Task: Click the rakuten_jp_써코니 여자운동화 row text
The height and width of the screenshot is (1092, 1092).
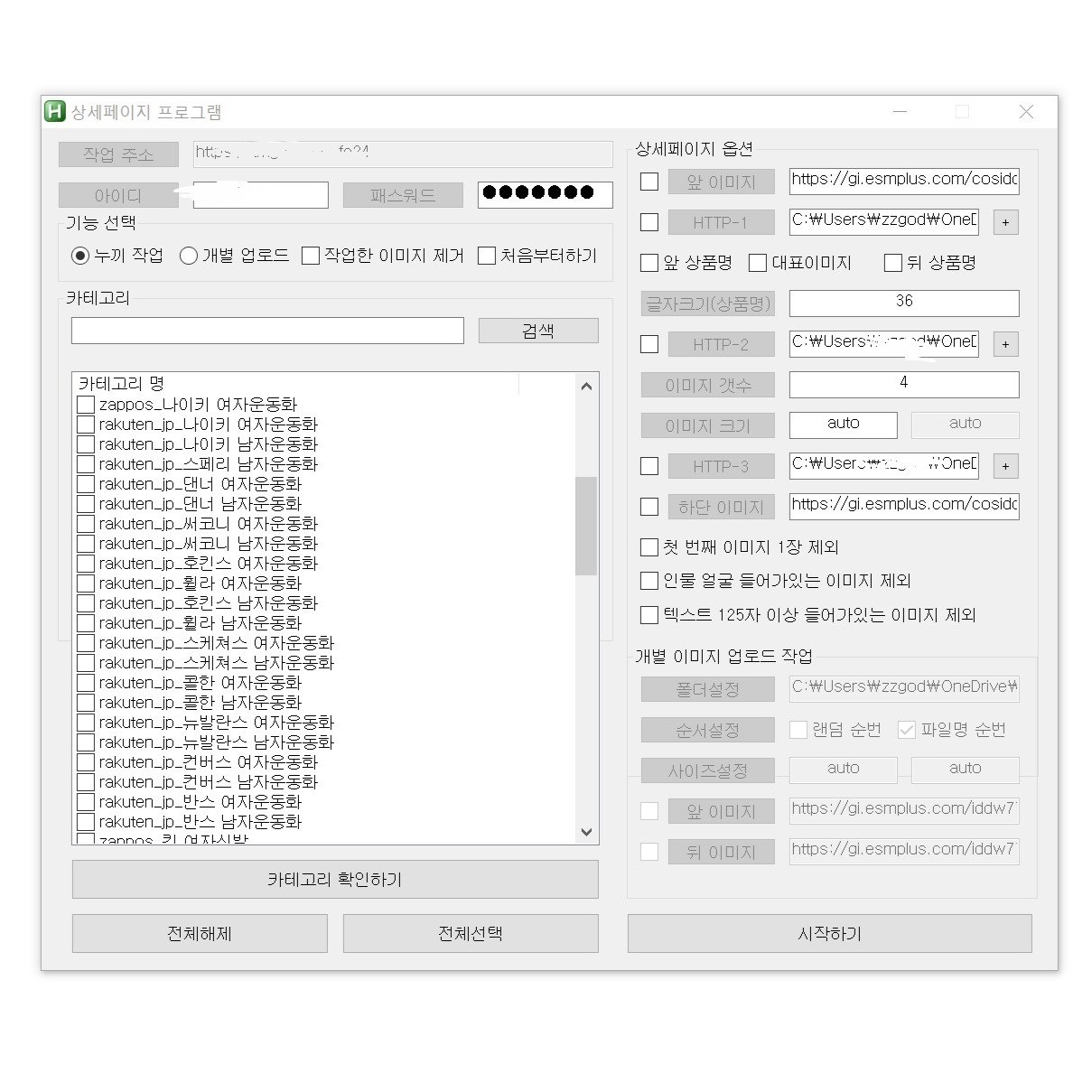Action: 208,523
